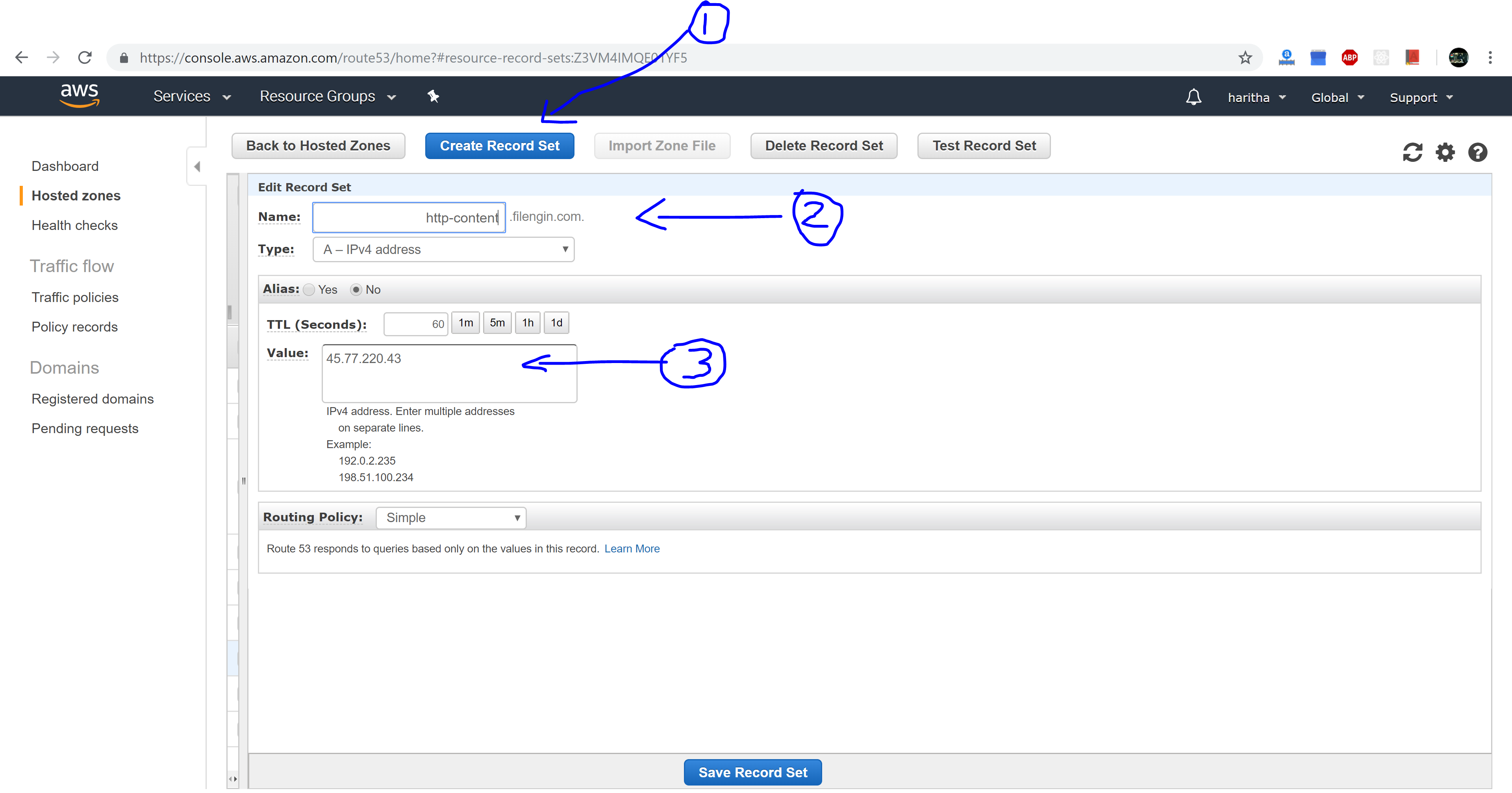Set TTL to 1m
Screen dimensions: 1512x793
pos(465,323)
